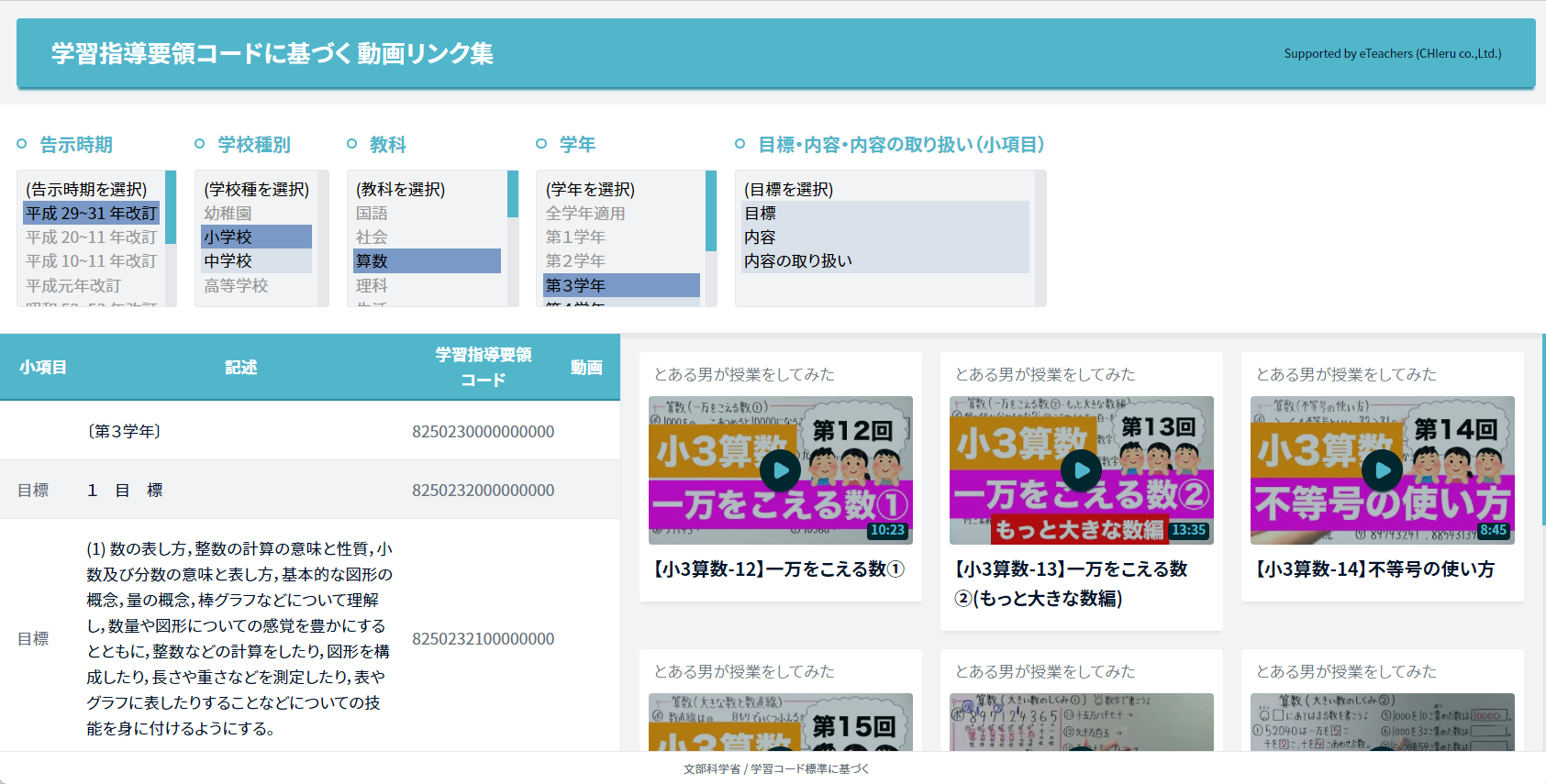Image resolution: width=1546 pixels, height=784 pixels.
Task: Select 内容の取り扱い in 小項目 list
Action: point(885,260)
